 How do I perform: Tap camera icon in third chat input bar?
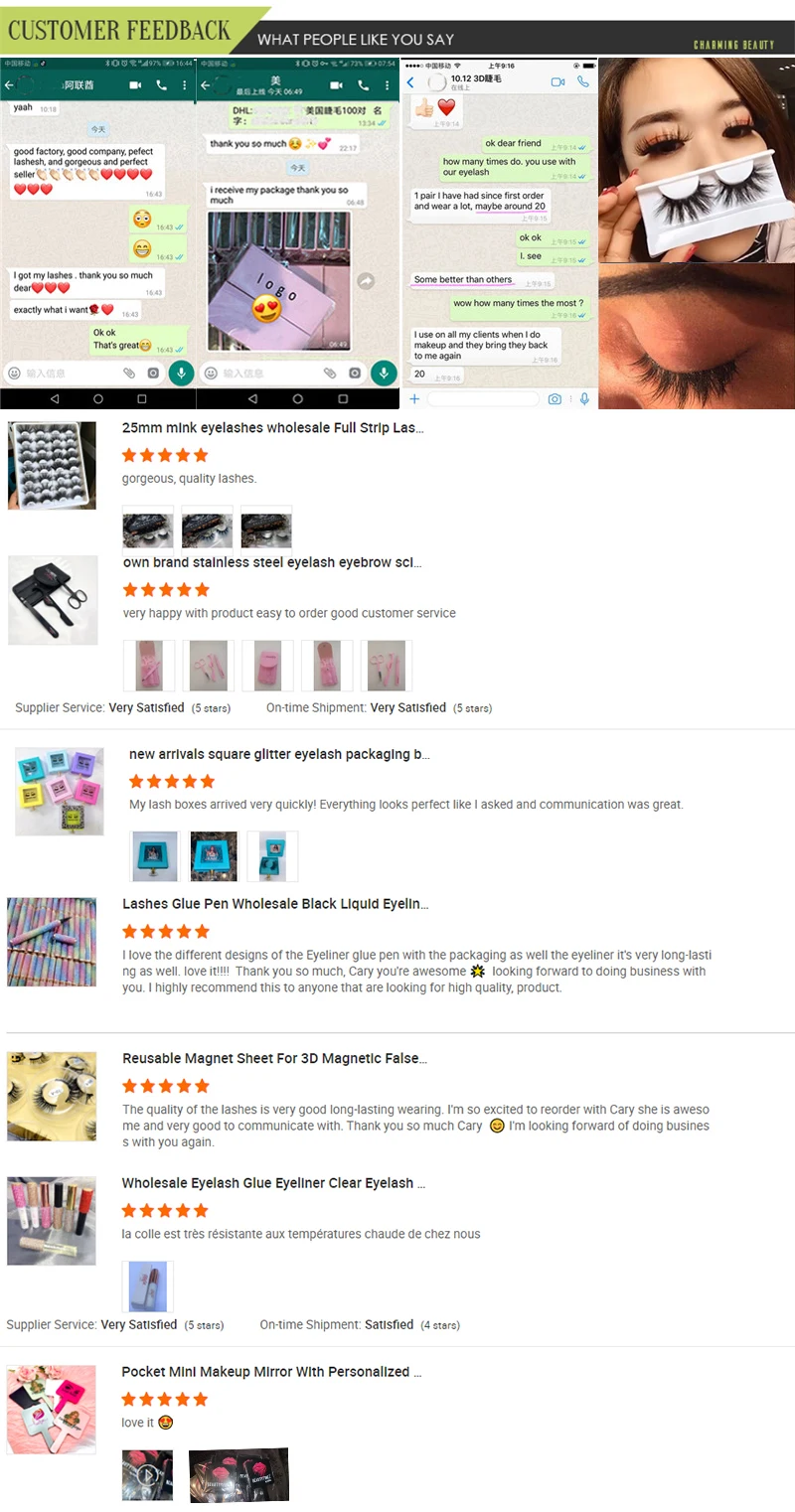tap(555, 398)
